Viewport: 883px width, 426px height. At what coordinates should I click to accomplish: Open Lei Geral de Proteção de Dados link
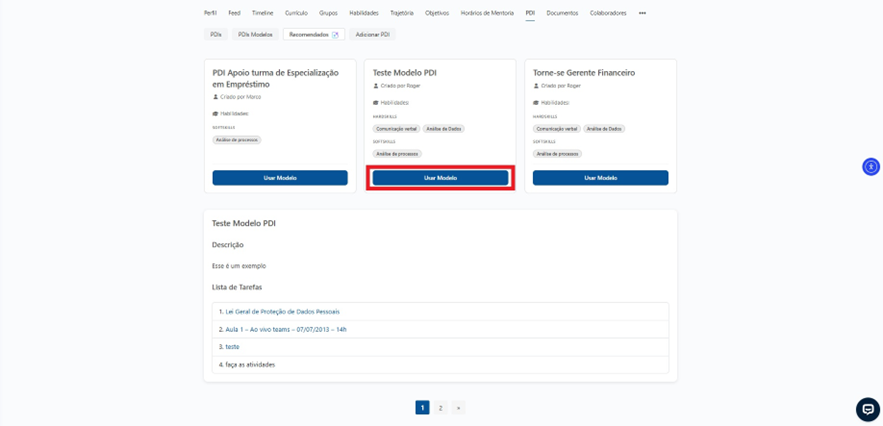click(282, 312)
